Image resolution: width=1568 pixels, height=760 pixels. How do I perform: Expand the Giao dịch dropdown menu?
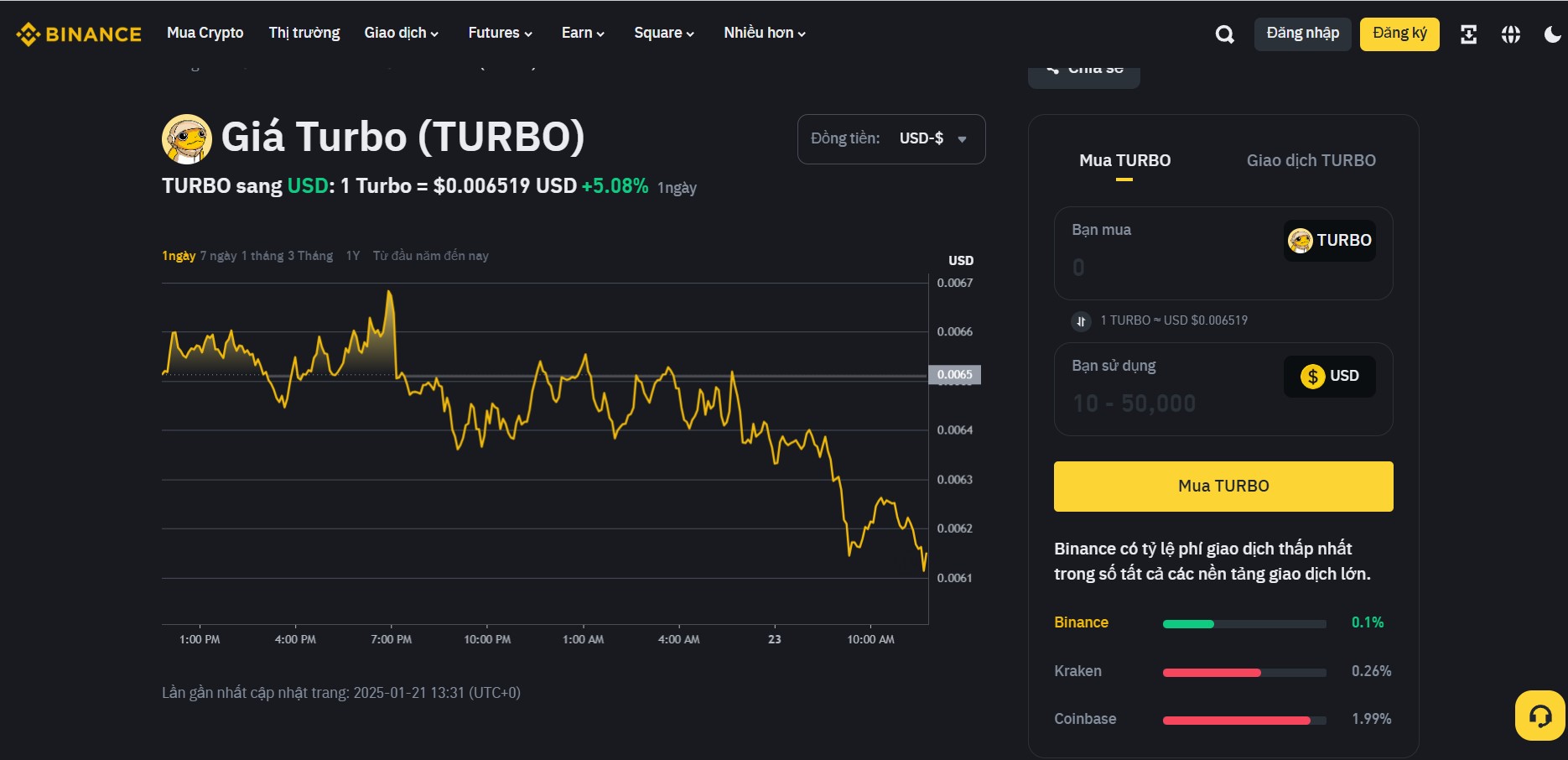[x=402, y=33]
